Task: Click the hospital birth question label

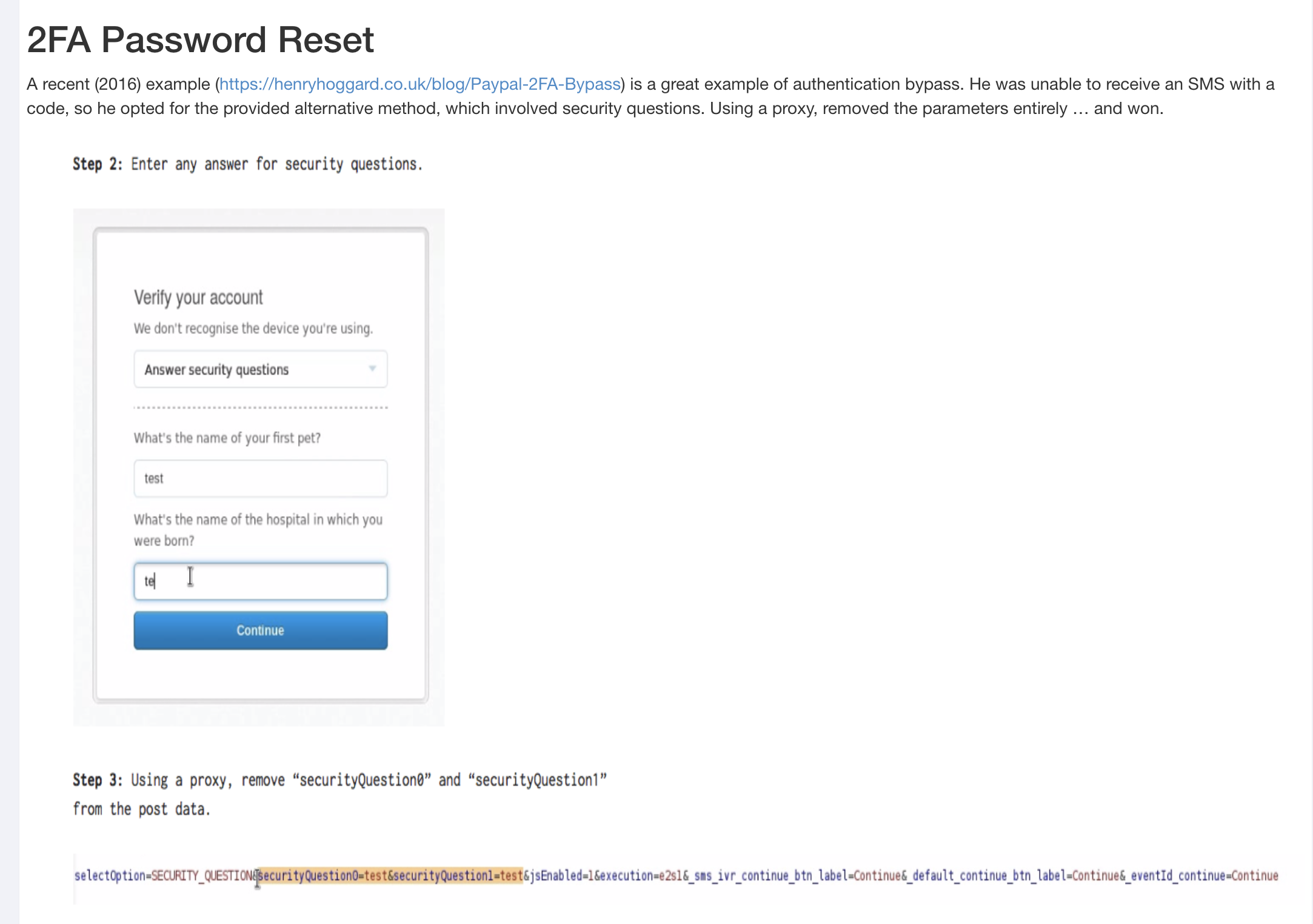Action: pyautogui.click(x=258, y=520)
